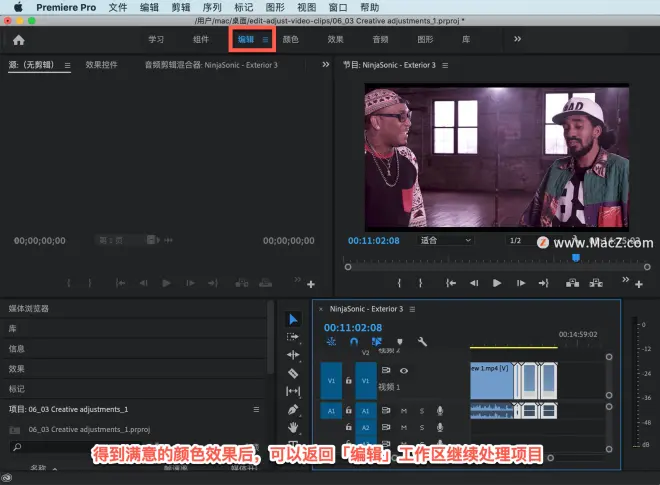This screenshot has width=660, height=485.
Task: Mark In in the Program monitor
Action: click(399, 283)
